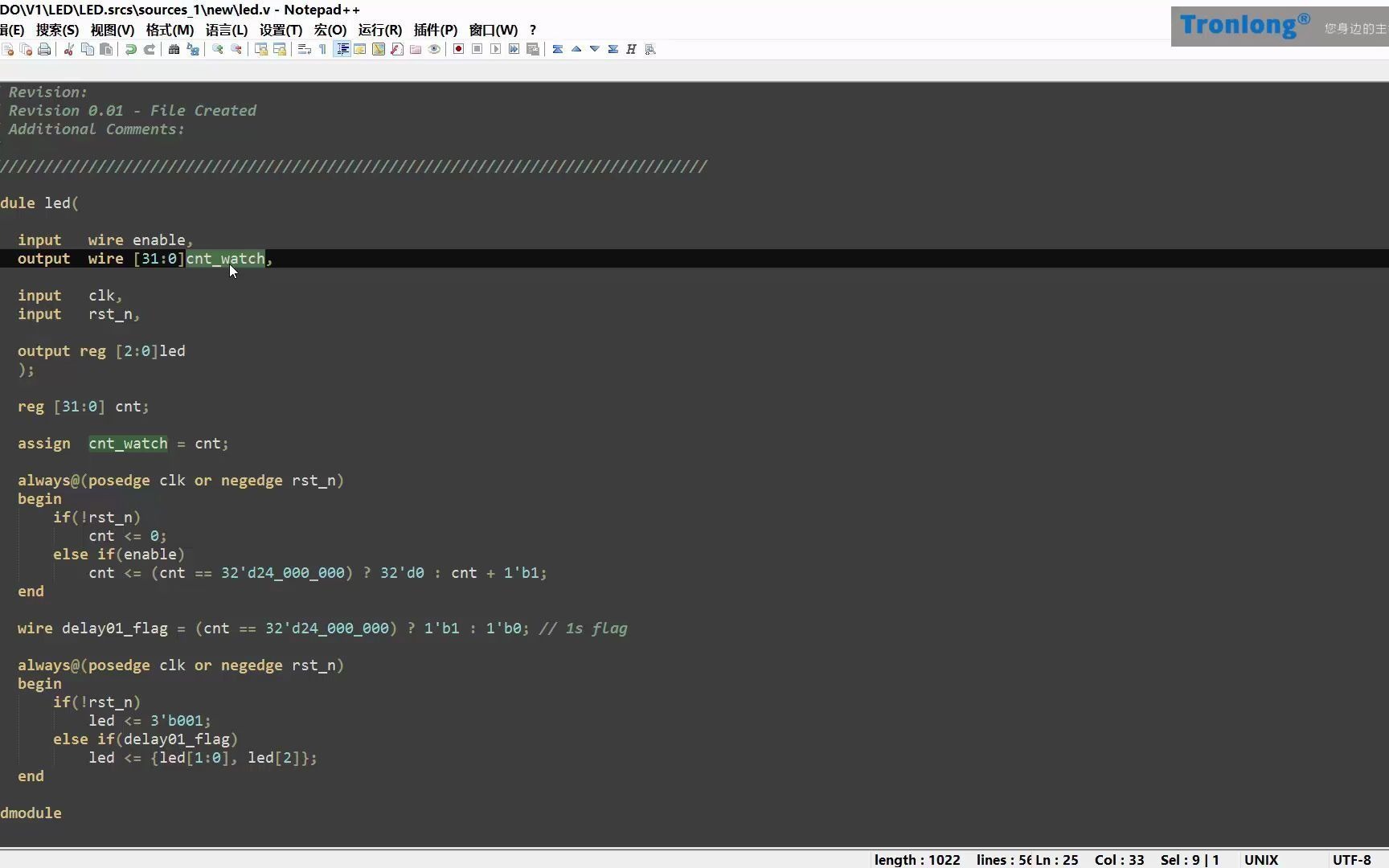1389x868 pixels.
Task: Click 'output reg [2:0]led' line
Action: click(x=101, y=351)
